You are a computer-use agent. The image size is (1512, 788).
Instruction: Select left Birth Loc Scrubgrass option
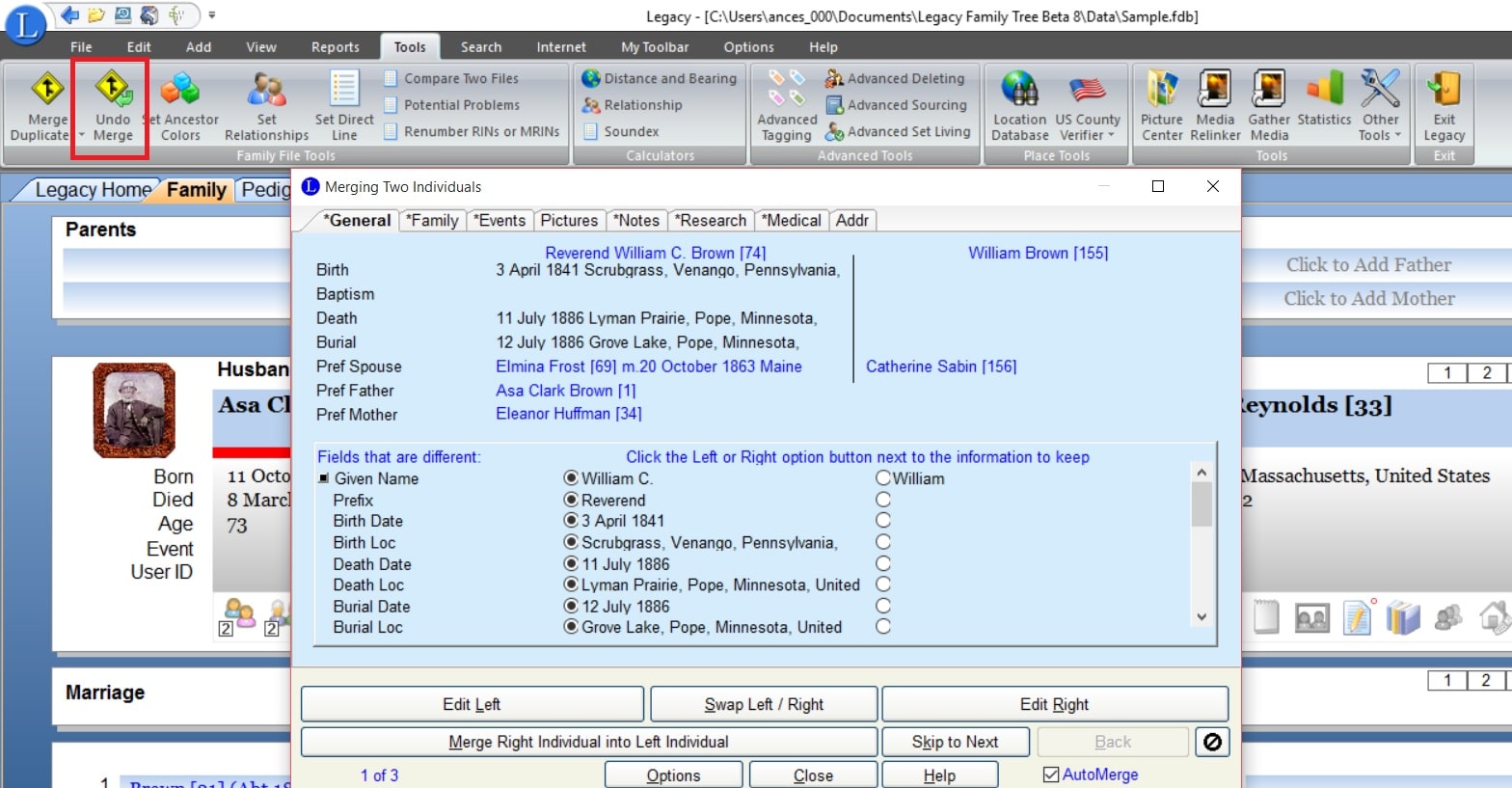[x=571, y=542]
